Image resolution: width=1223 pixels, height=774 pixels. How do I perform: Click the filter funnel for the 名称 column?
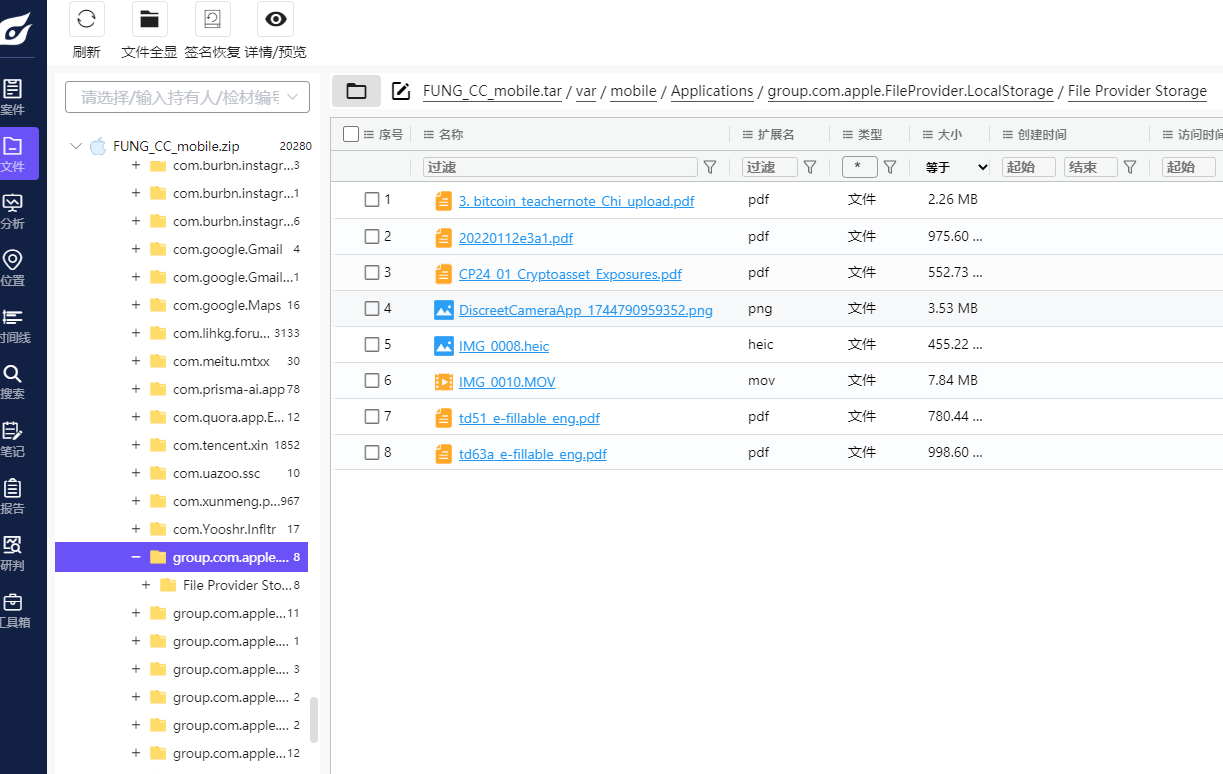coord(710,167)
